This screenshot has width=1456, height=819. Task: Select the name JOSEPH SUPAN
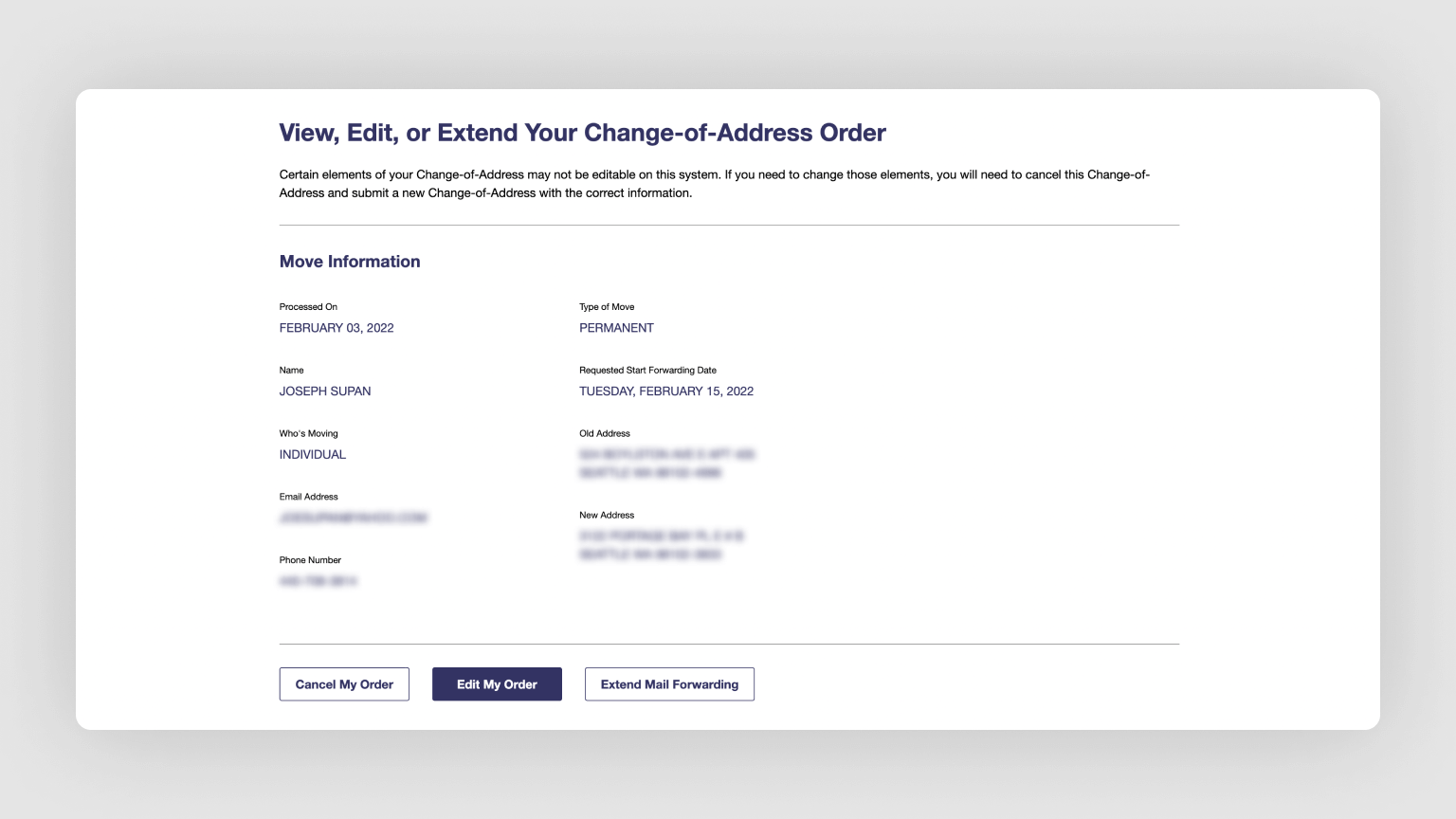[325, 391]
